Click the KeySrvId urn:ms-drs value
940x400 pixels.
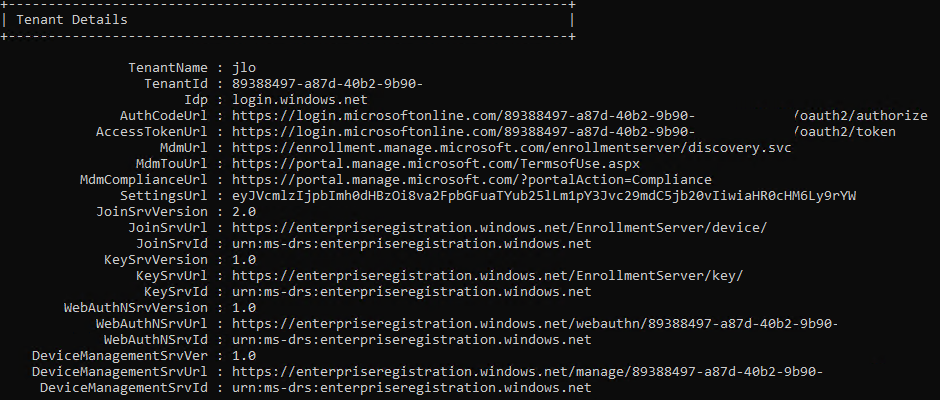click(x=411, y=292)
